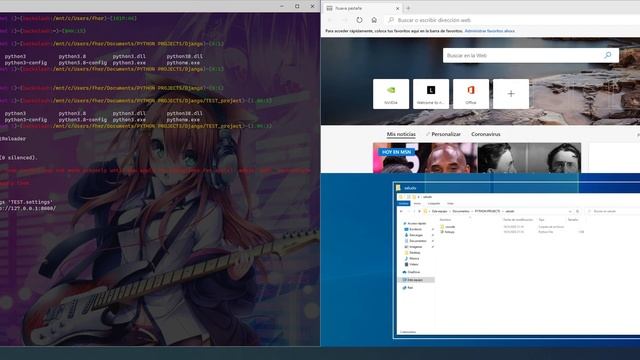640x360 pixels.
Task: Select Documentos in Explorer breadcrumb path
Action: click(461, 211)
